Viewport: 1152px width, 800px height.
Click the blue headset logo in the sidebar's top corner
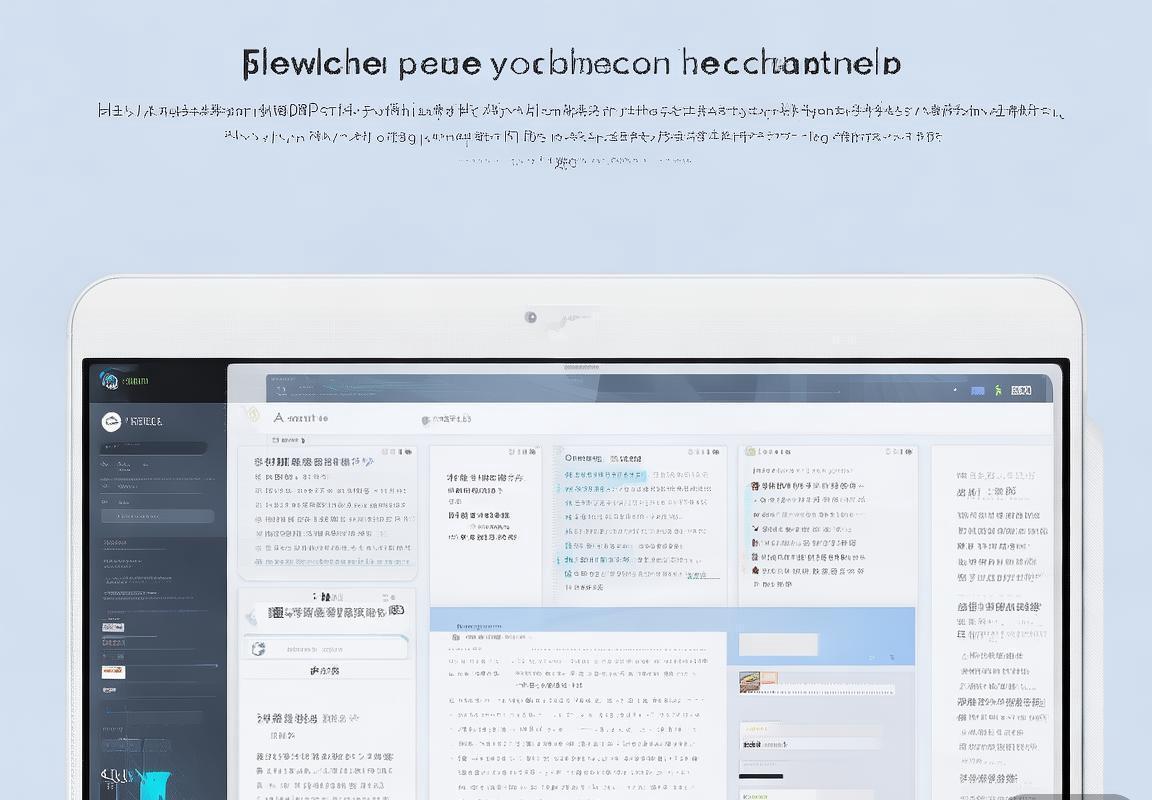click(109, 379)
